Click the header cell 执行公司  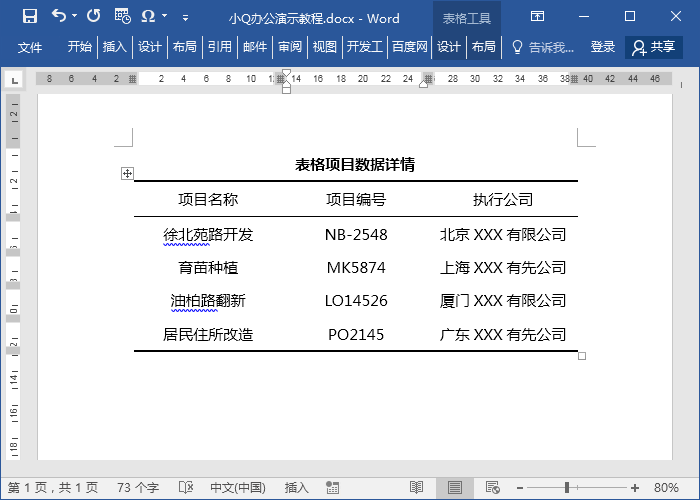pos(503,199)
